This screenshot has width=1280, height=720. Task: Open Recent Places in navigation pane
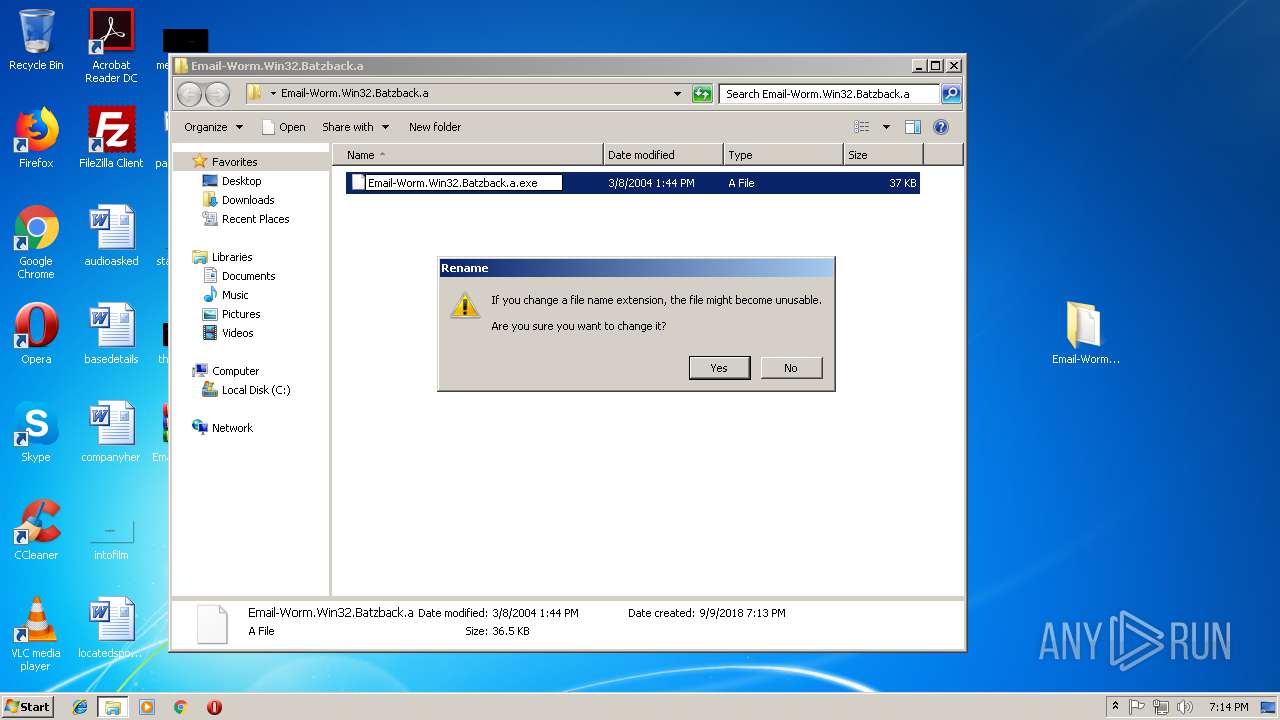[255, 219]
